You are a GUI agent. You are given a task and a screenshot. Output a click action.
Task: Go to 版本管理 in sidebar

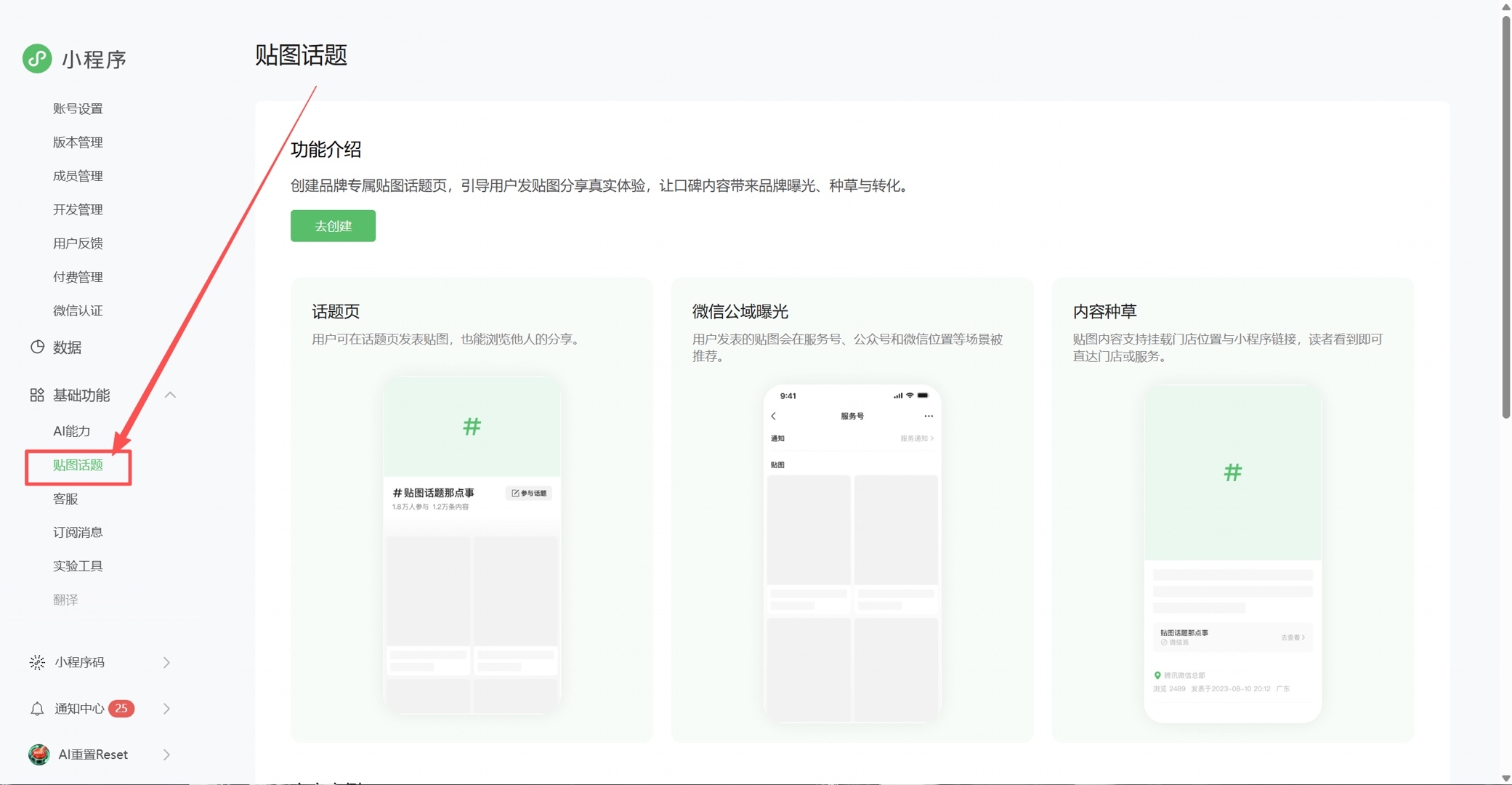pyautogui.click(x=78, y=142)
